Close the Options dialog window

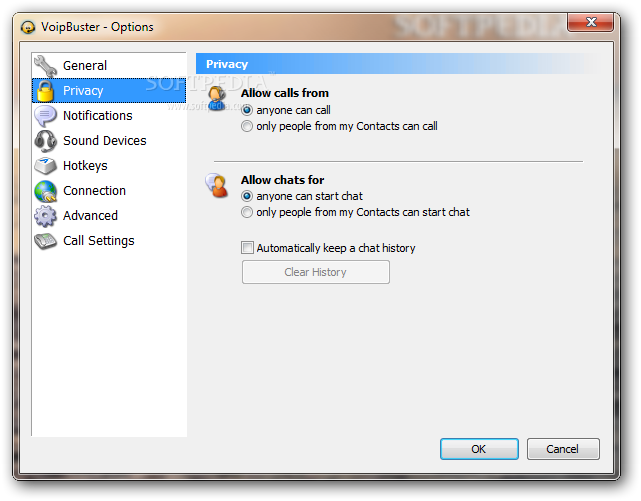coord(590,22)
